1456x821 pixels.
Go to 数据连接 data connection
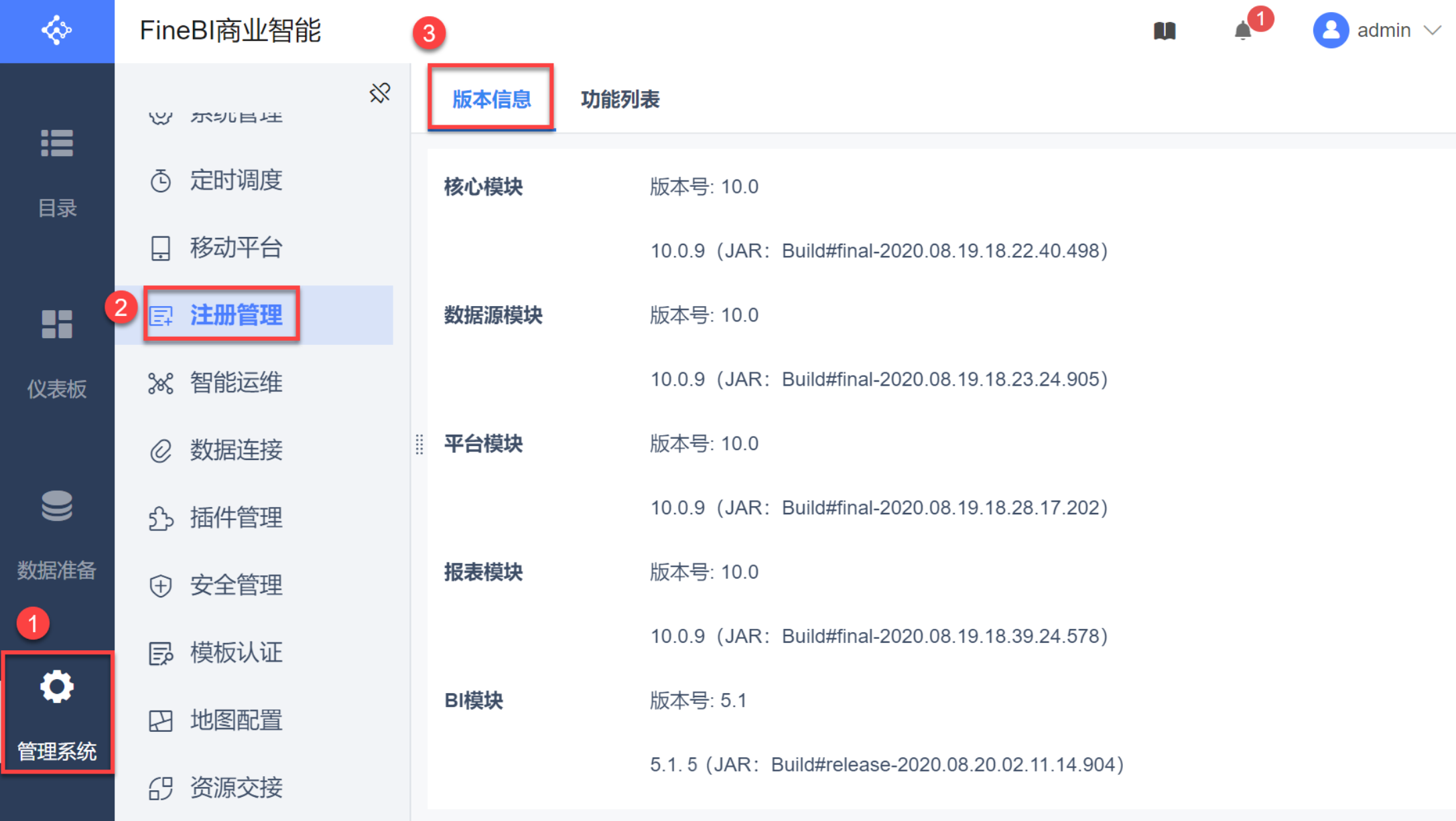tap(236, 450)
